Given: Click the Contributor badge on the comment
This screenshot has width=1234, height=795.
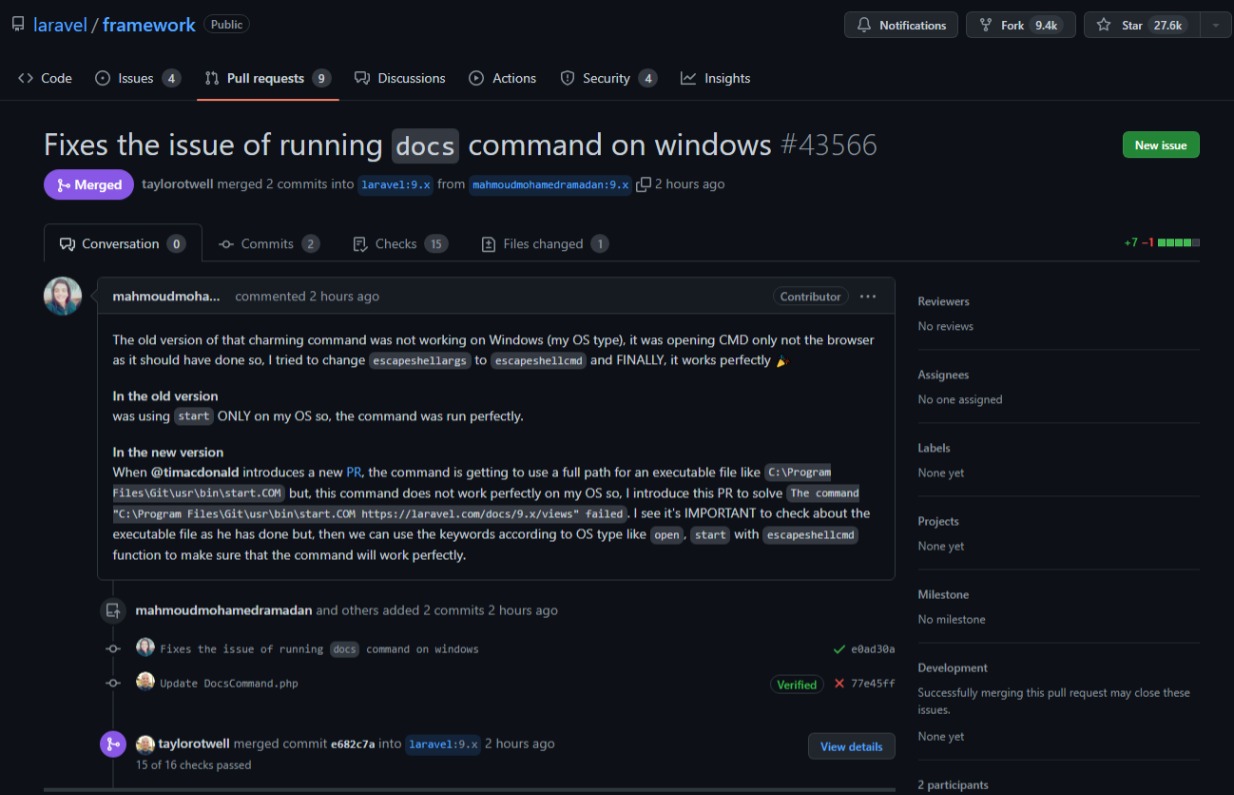Looking at the screenshot, I should (x=810, y=296).
